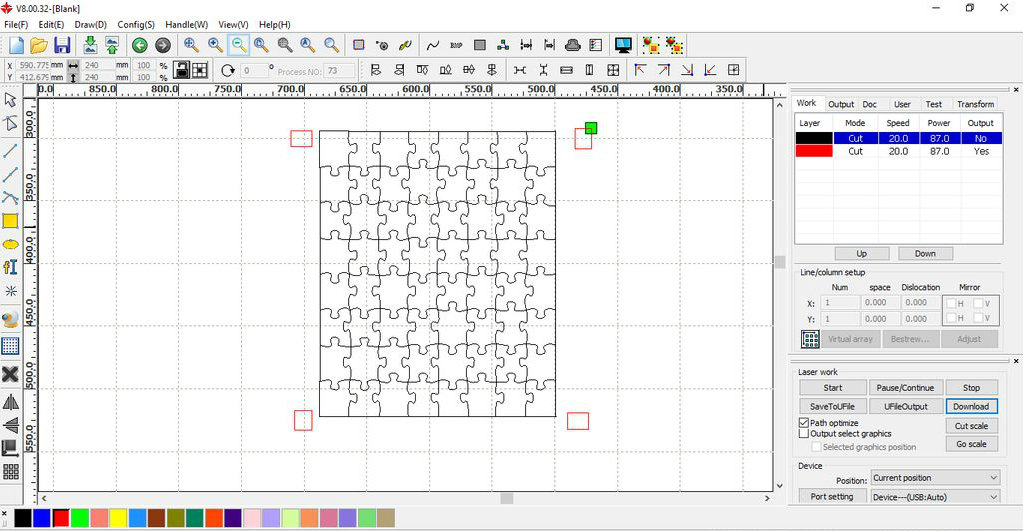Viewport: 1023px width, 531px height.
Task: Click the Port setting button
Action: (x=832, y=497)
